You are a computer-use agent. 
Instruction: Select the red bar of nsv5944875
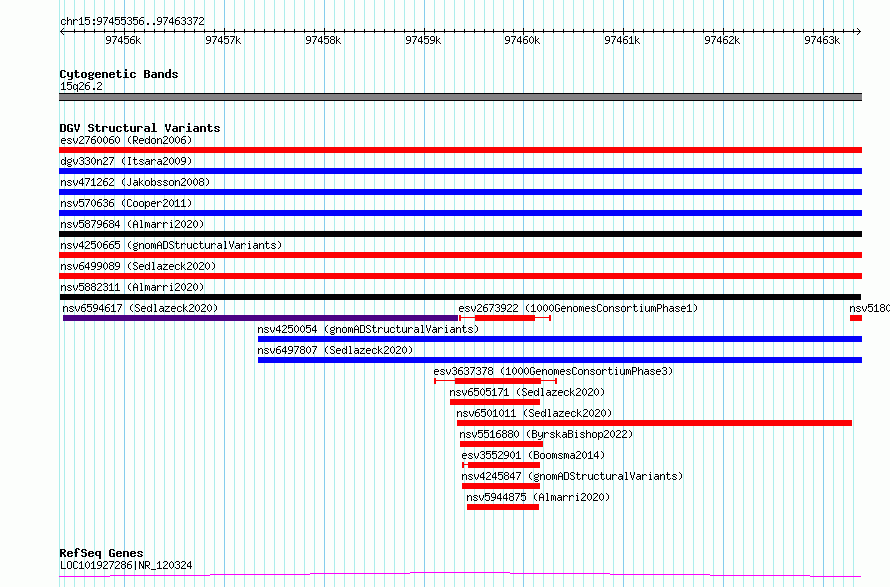coord(503,507)
